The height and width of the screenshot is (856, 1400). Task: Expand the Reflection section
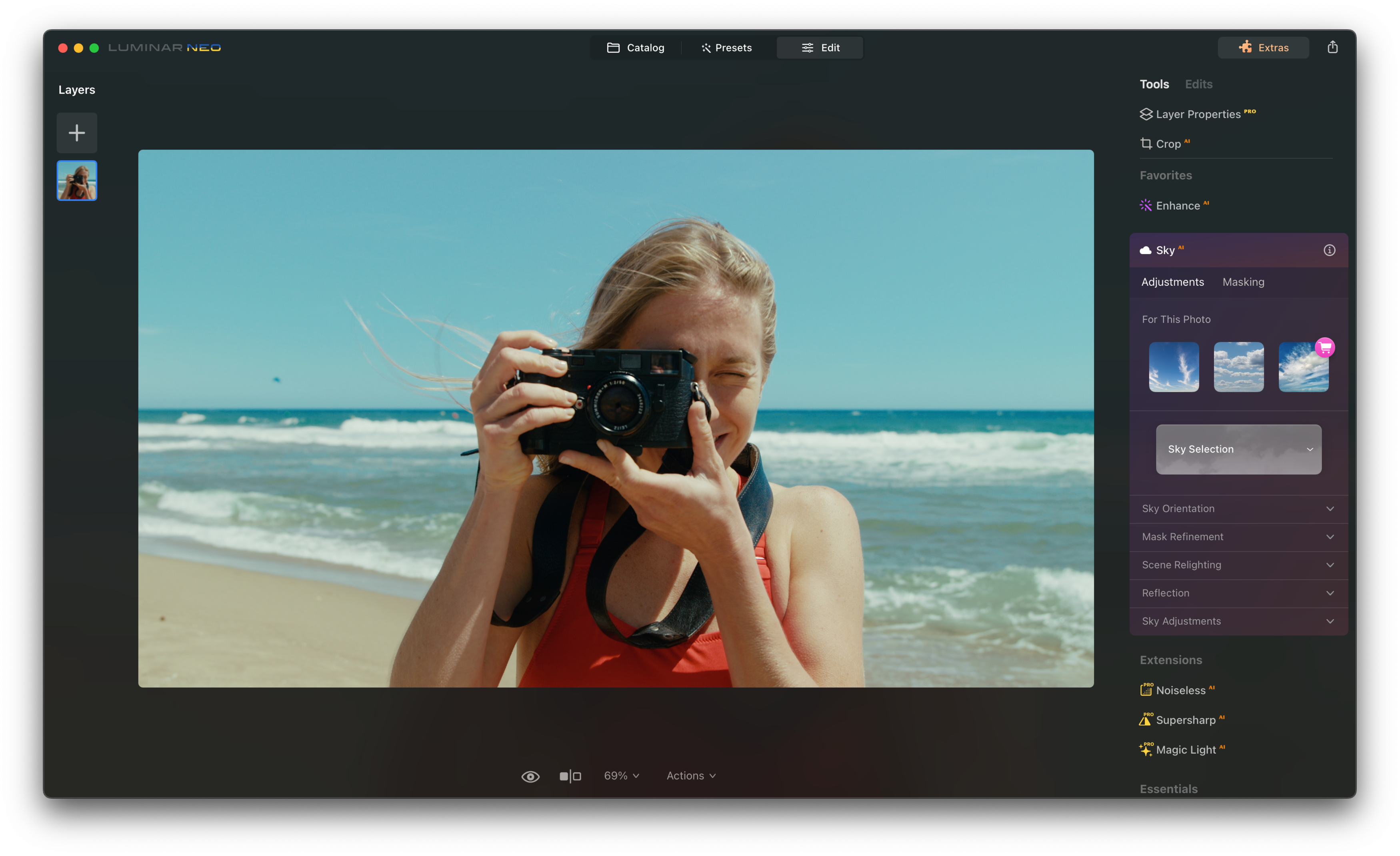(1239, 593)
